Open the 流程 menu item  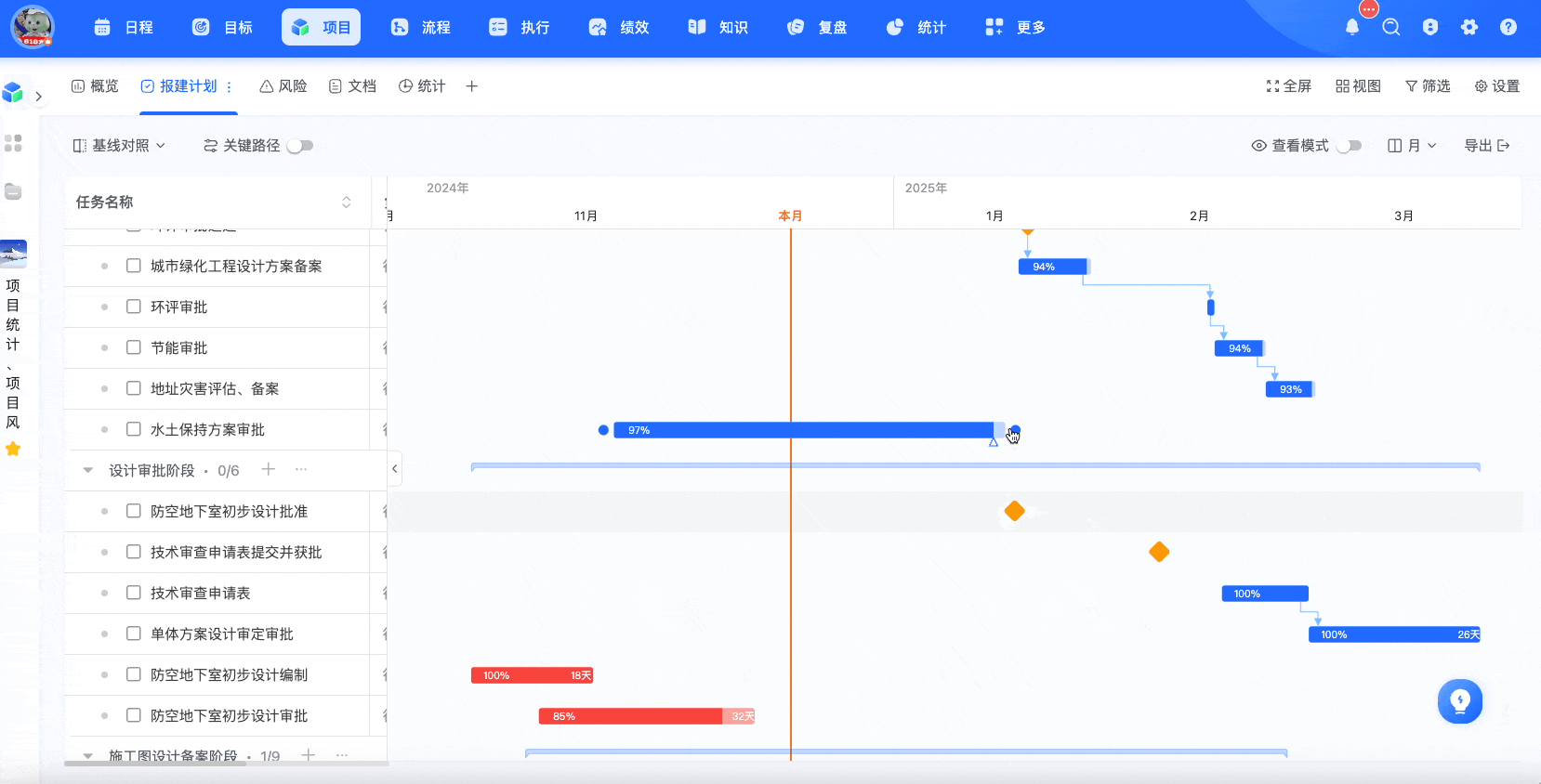coord(420,28)
